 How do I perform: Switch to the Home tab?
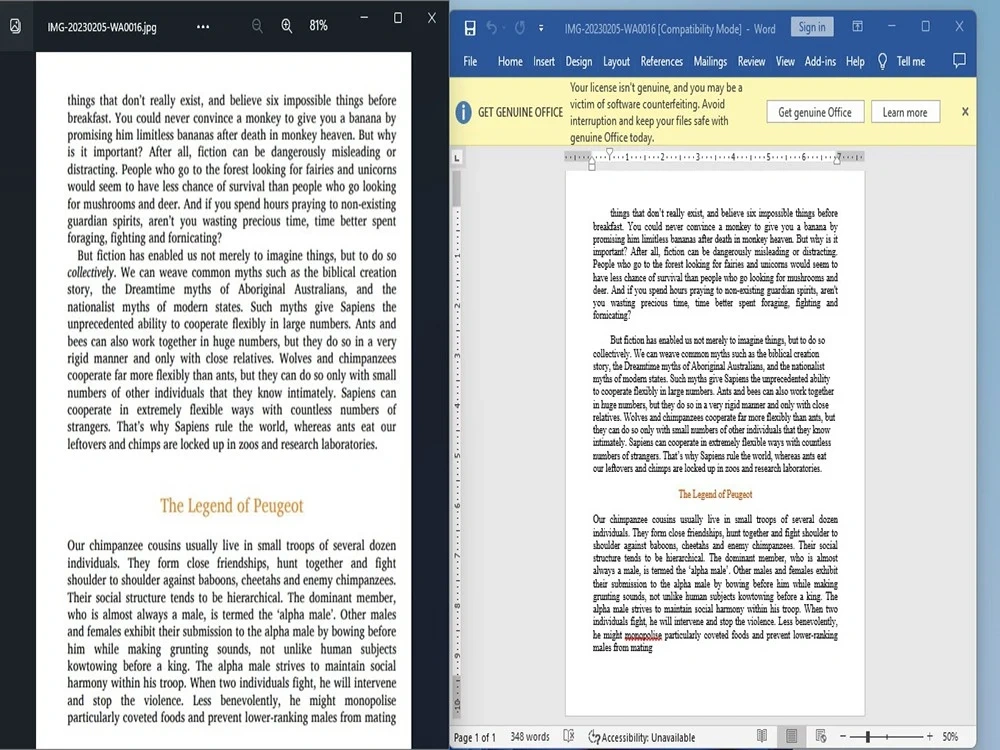pos(510,61)
